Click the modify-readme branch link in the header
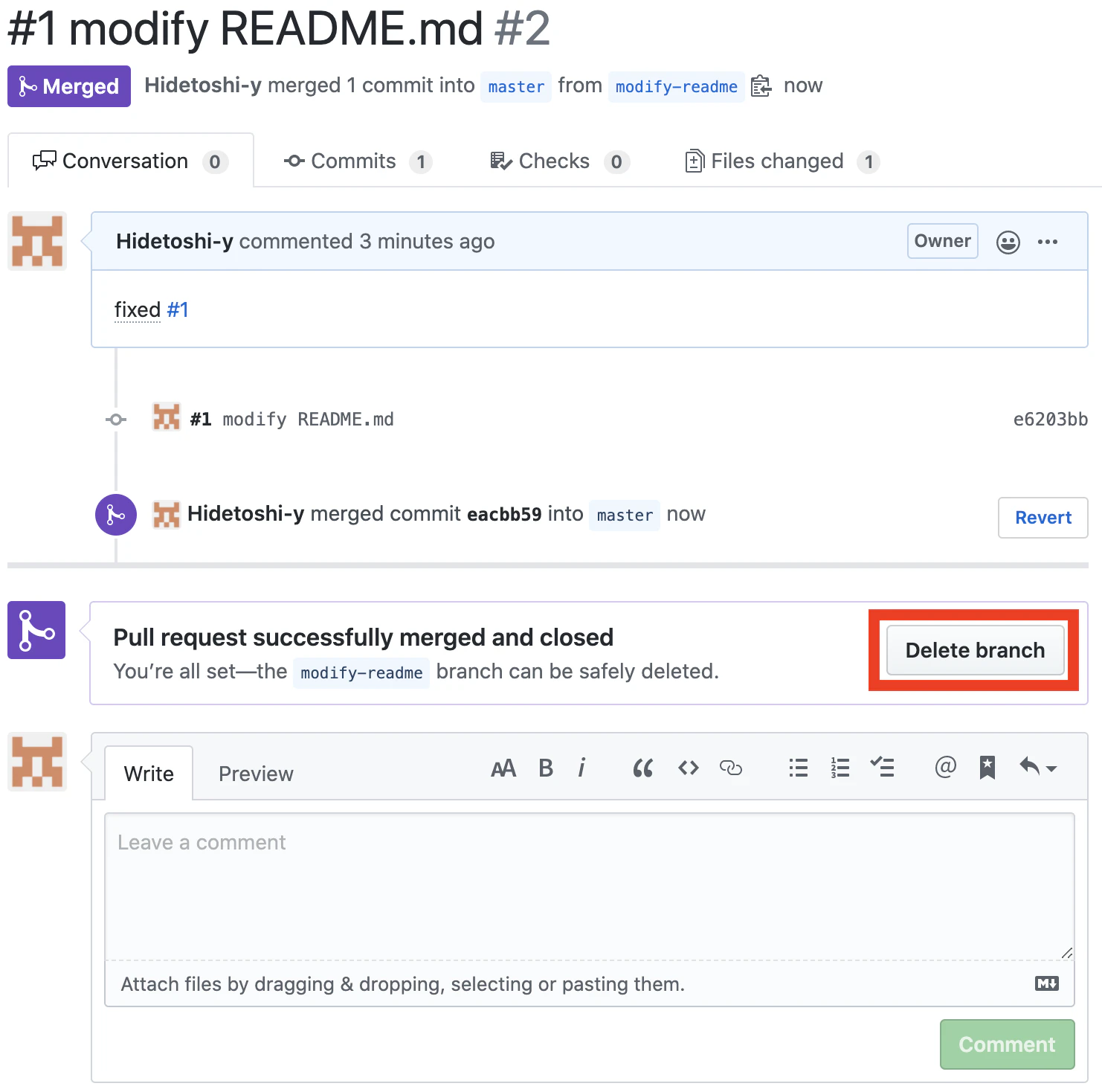 (x=676, y=87)
